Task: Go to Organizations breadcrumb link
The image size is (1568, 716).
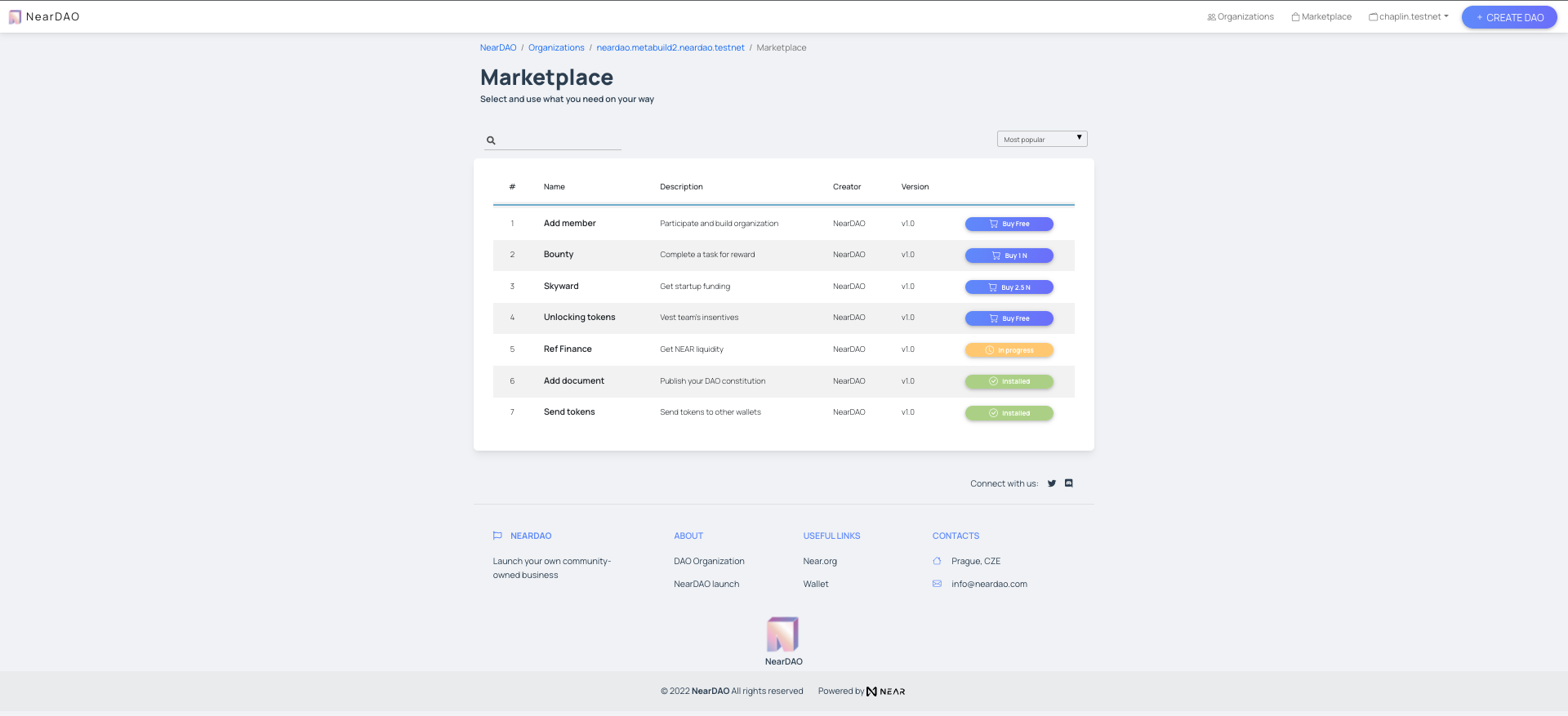Action: click(x=556, y=47)
